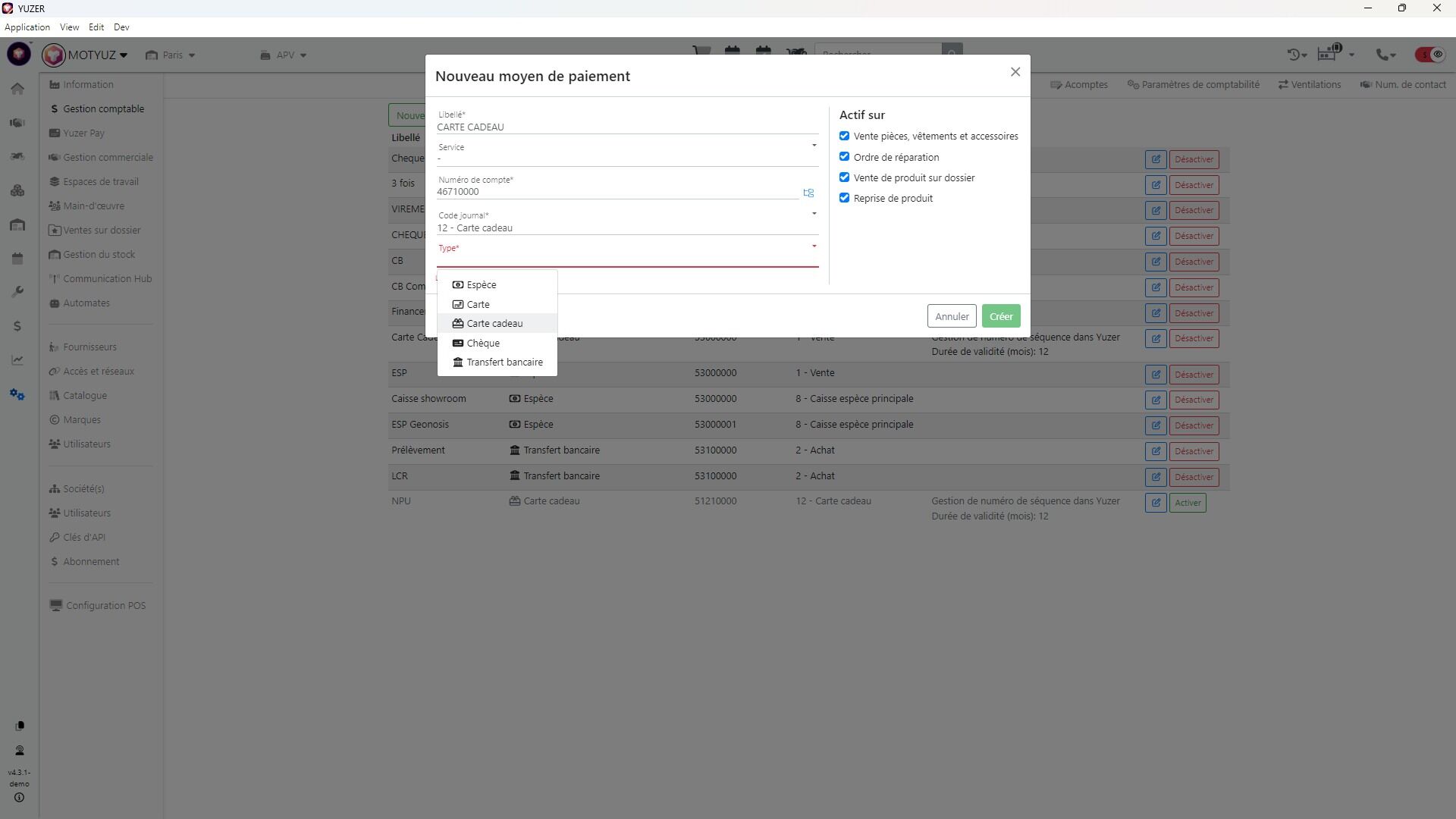Choose Transfert bancaire from type list
This screenshot has width=1456, height=819.
[504, 362]
